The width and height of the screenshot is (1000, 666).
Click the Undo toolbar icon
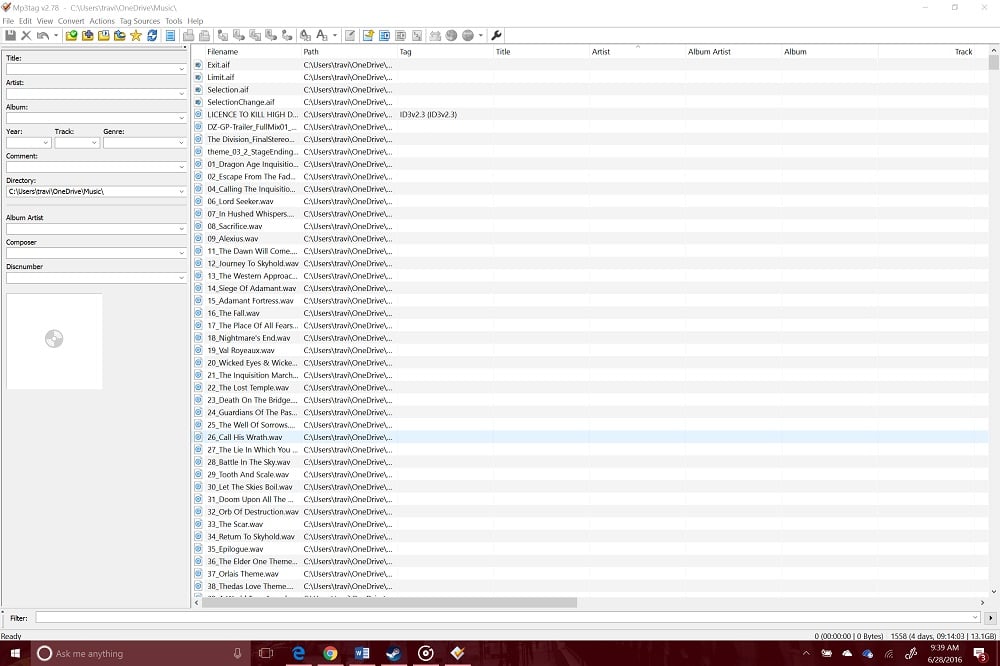coord(42,35)
